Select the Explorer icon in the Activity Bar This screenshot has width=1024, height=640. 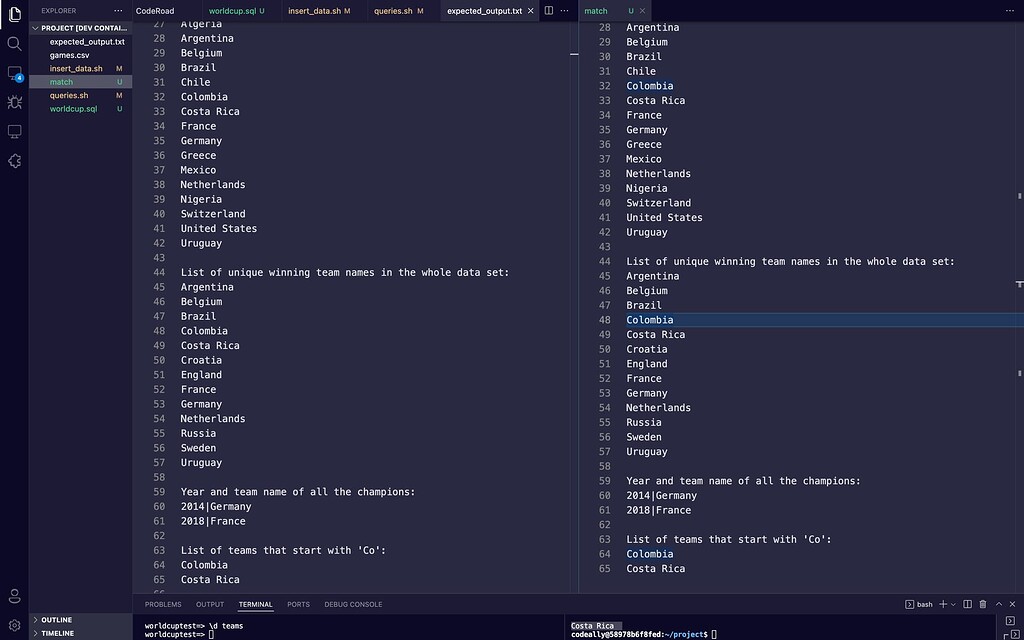14,14
